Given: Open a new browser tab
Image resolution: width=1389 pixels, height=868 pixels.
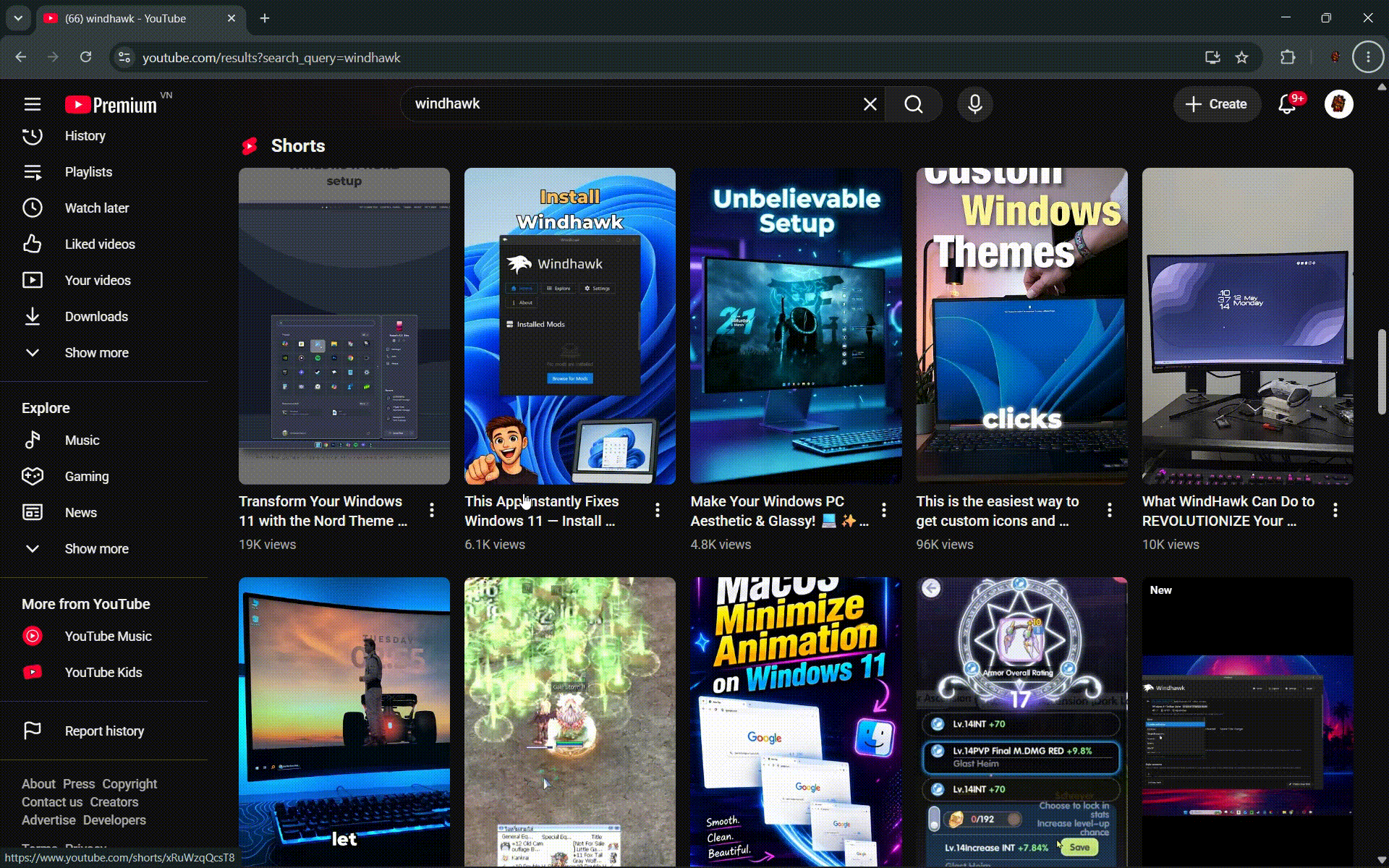Looking at the screenshot, I should 265,18.
